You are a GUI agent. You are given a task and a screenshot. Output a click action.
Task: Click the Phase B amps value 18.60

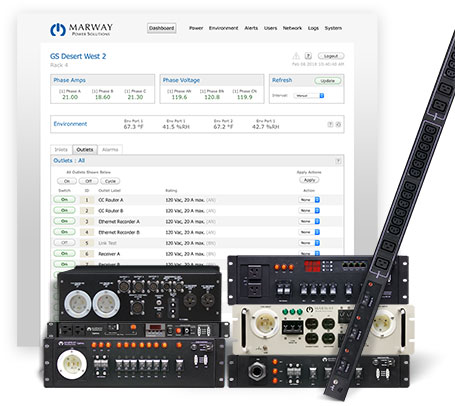click(x=103, y=97)
